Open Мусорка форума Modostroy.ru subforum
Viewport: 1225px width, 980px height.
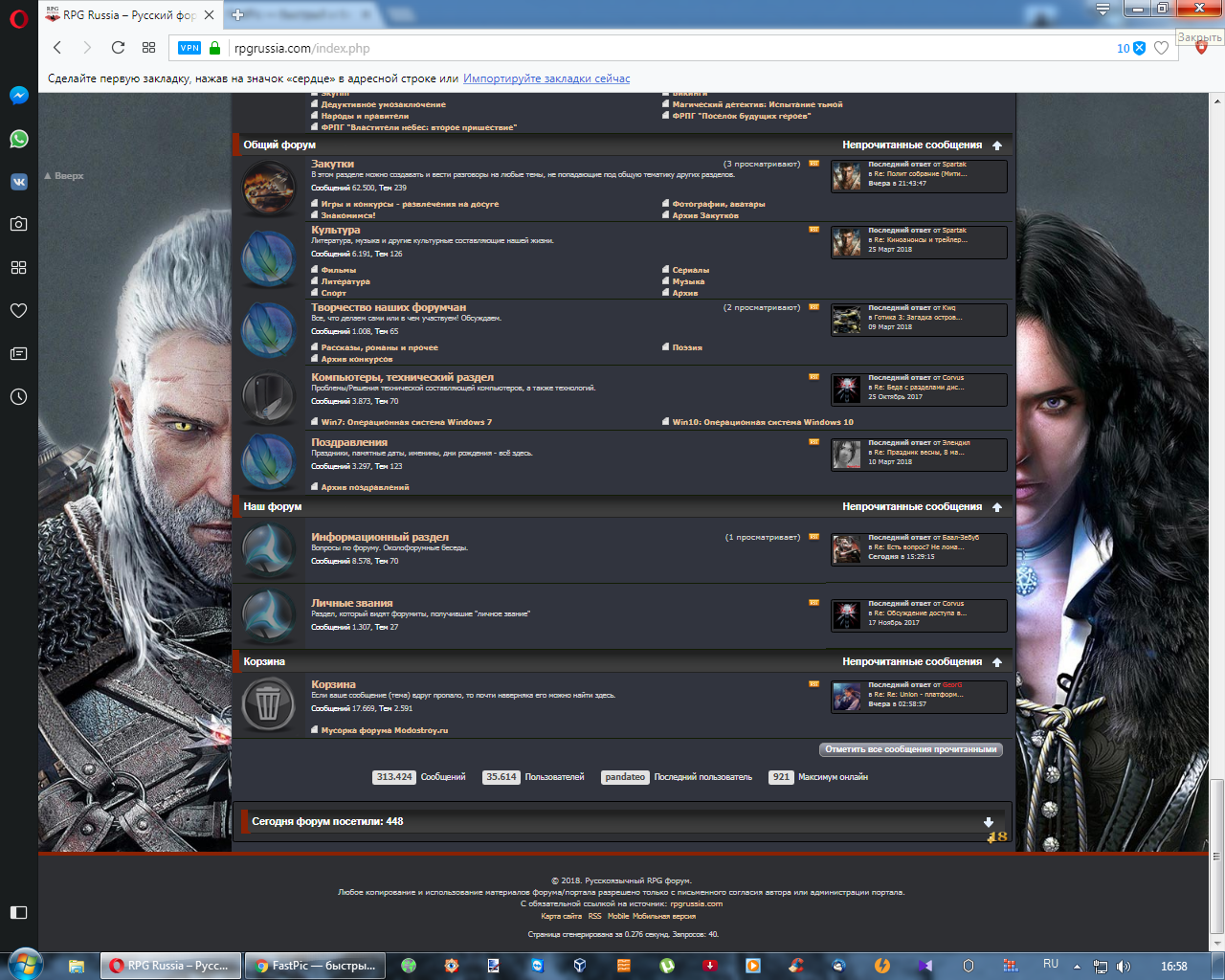385,730
